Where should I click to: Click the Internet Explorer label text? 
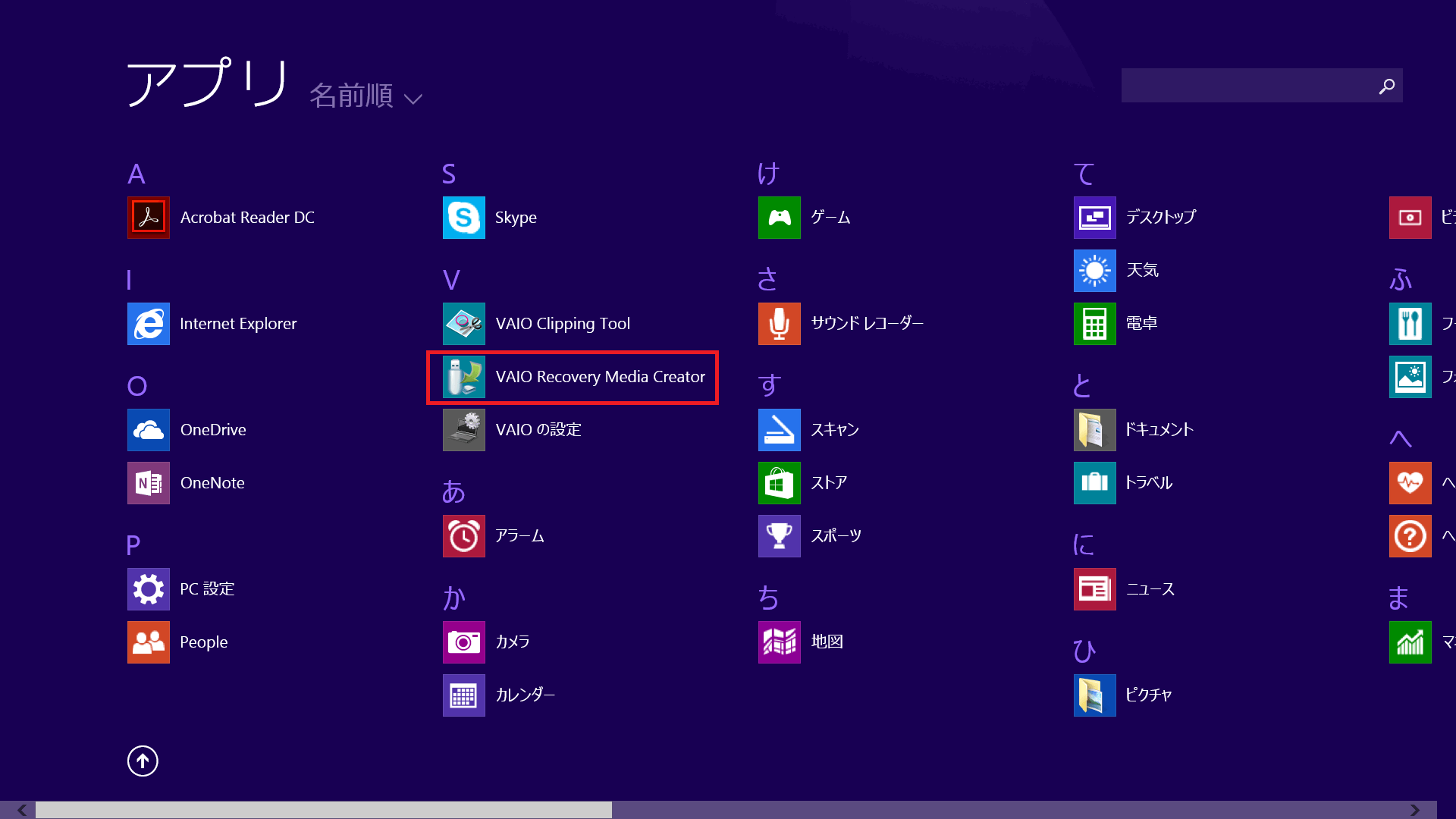pyautogui.click(x=238, y=324)
